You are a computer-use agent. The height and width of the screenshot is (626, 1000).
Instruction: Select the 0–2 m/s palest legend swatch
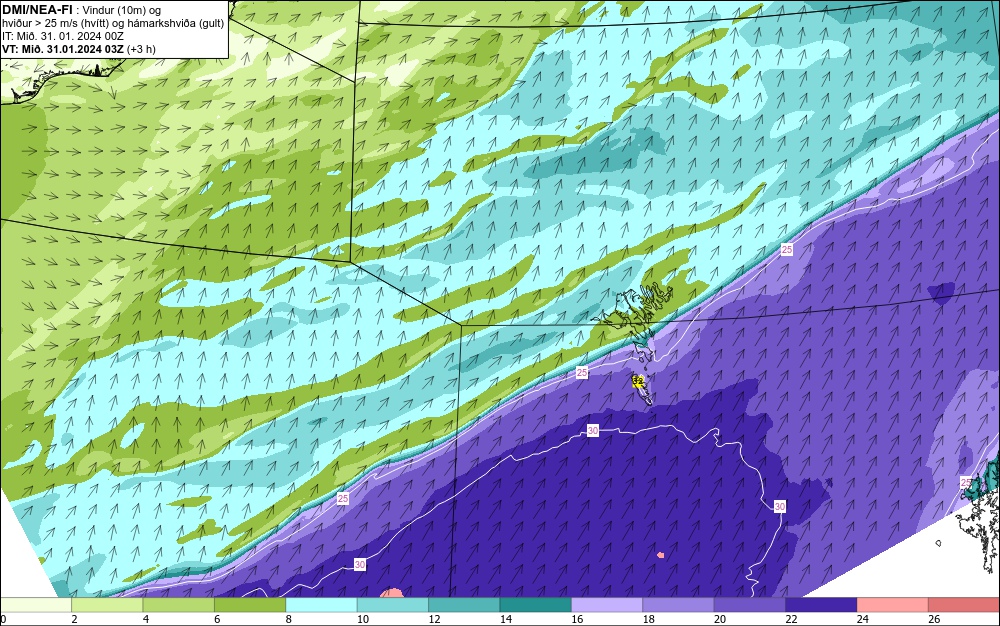(x=36, y=605)
